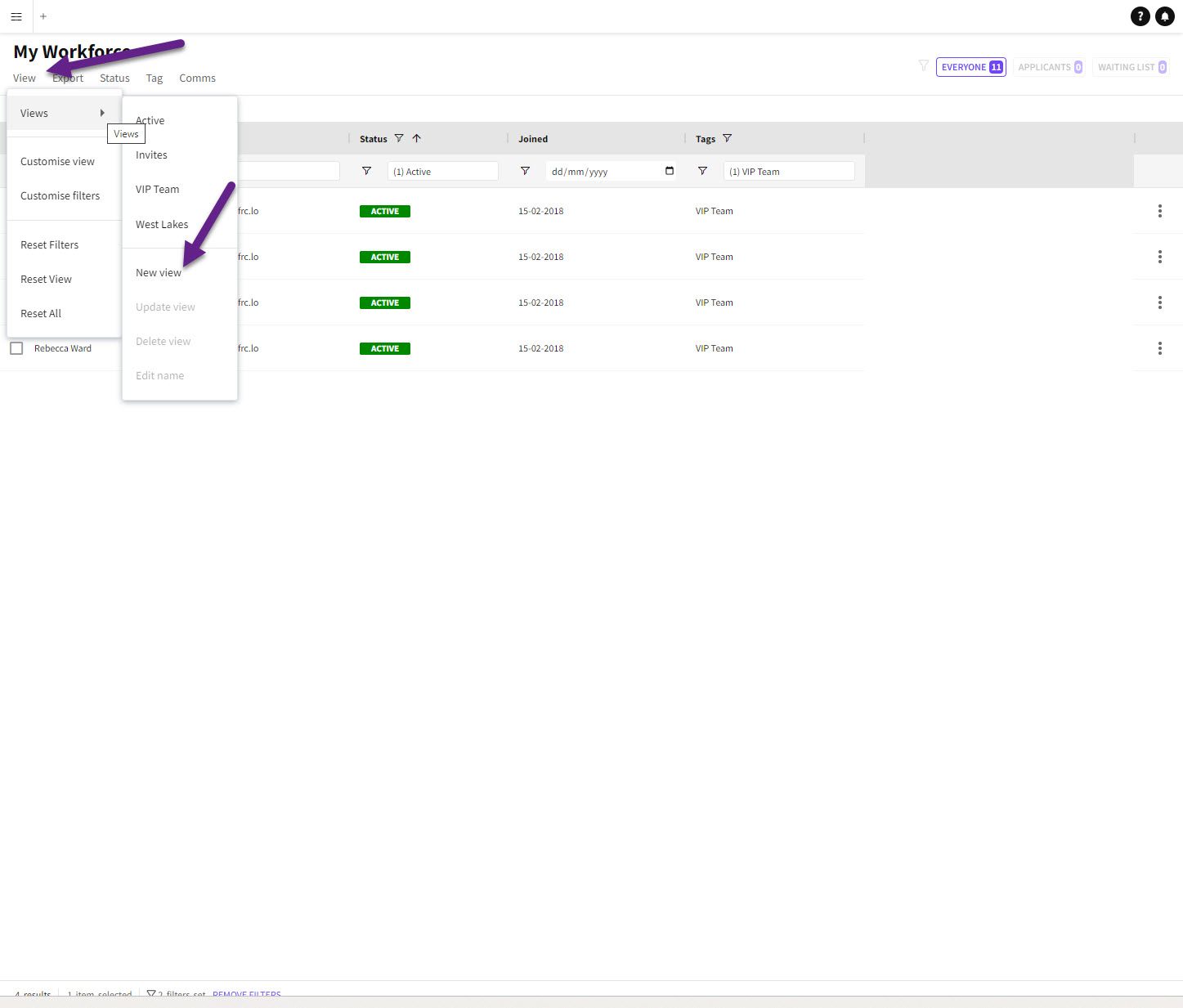
Task: Open the hamburger menu icon
Action: [16, 16]
